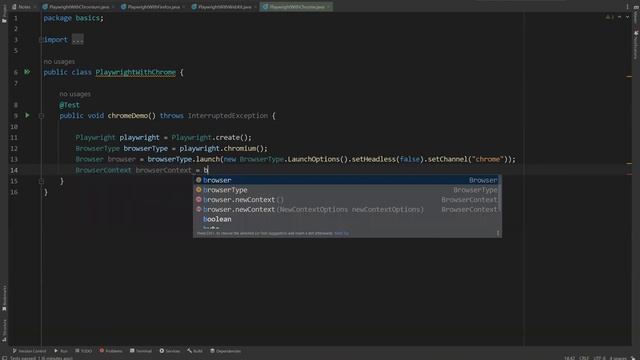
Task: Open the Dependencies tool window
Action: pos(225,351)
